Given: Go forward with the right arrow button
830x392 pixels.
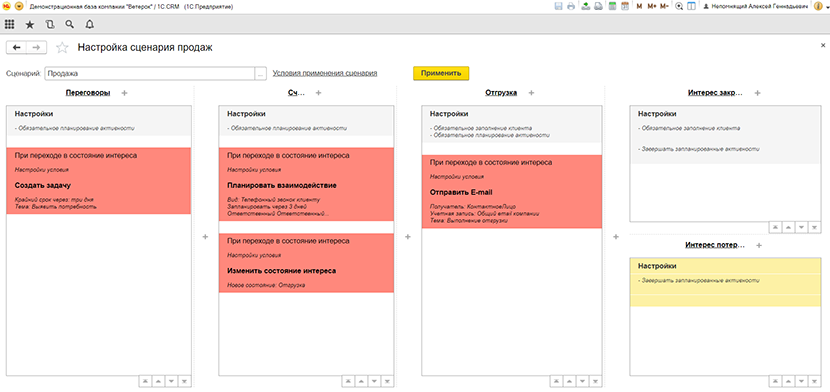Looking at the screenshot, I should pos(37,48).
